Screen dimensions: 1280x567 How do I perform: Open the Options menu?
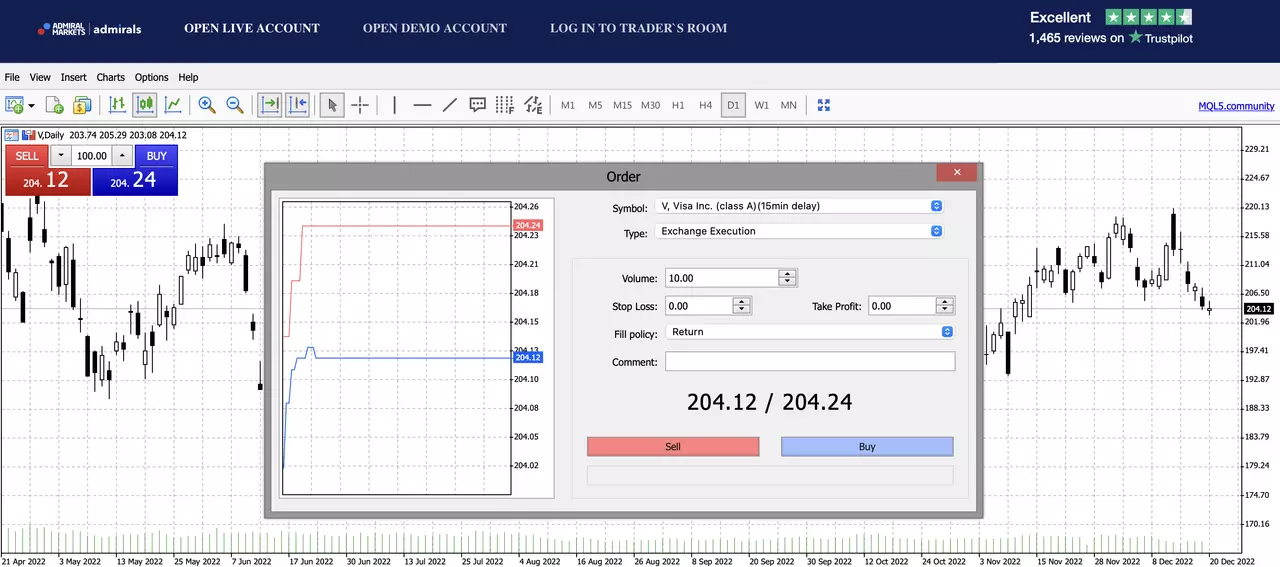[x=152, y=77]
